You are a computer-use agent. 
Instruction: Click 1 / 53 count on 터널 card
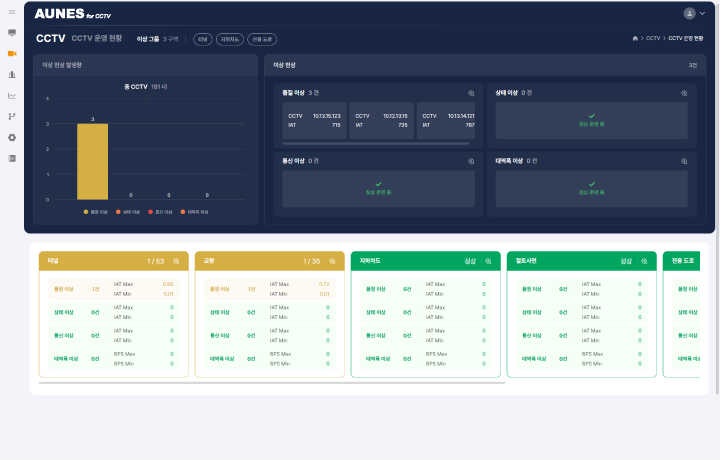point(155,261)
